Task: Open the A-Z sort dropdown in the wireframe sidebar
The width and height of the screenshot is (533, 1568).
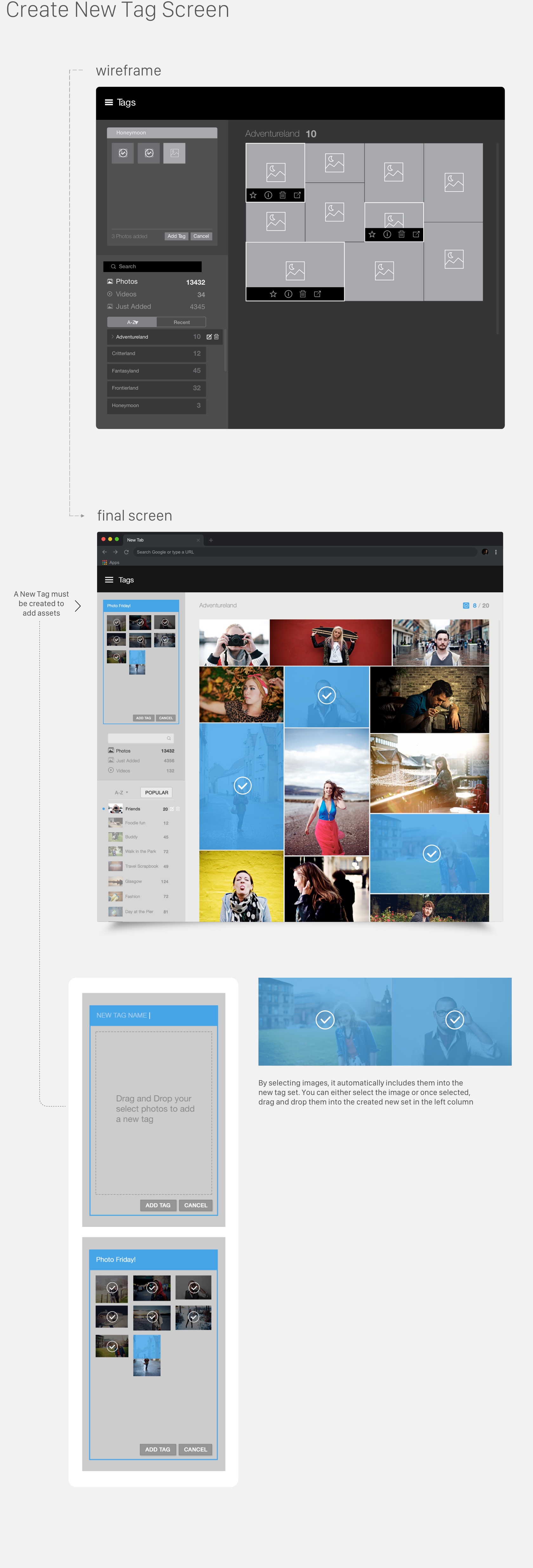Action: 132,322
